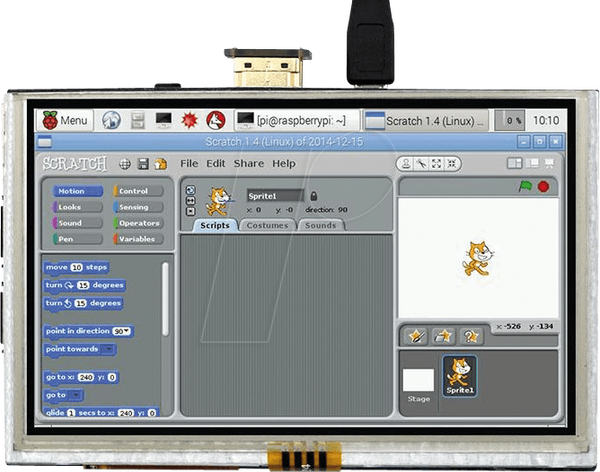Launch the web browser globe icon
600x472 pixels.
click(x=111, y=120)
